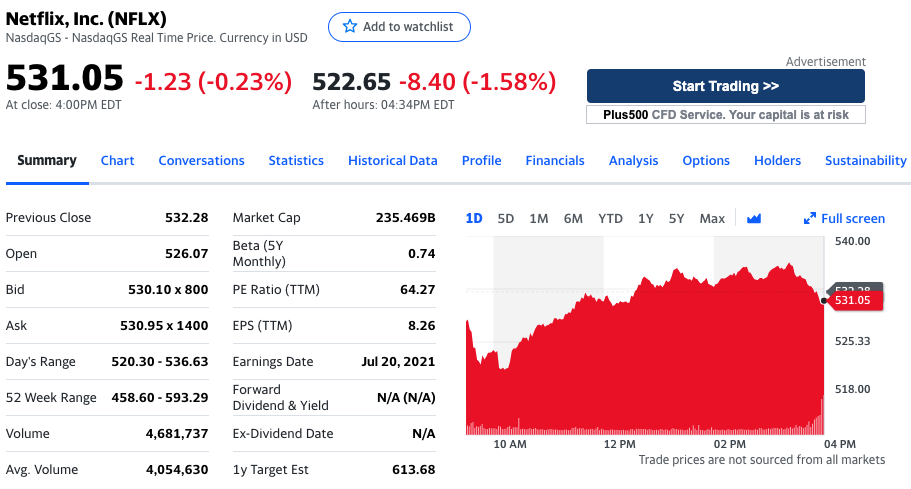The image size is (911, 489).
Task: Click the 531.05 price marker on chart
Action: pos(852,300)
